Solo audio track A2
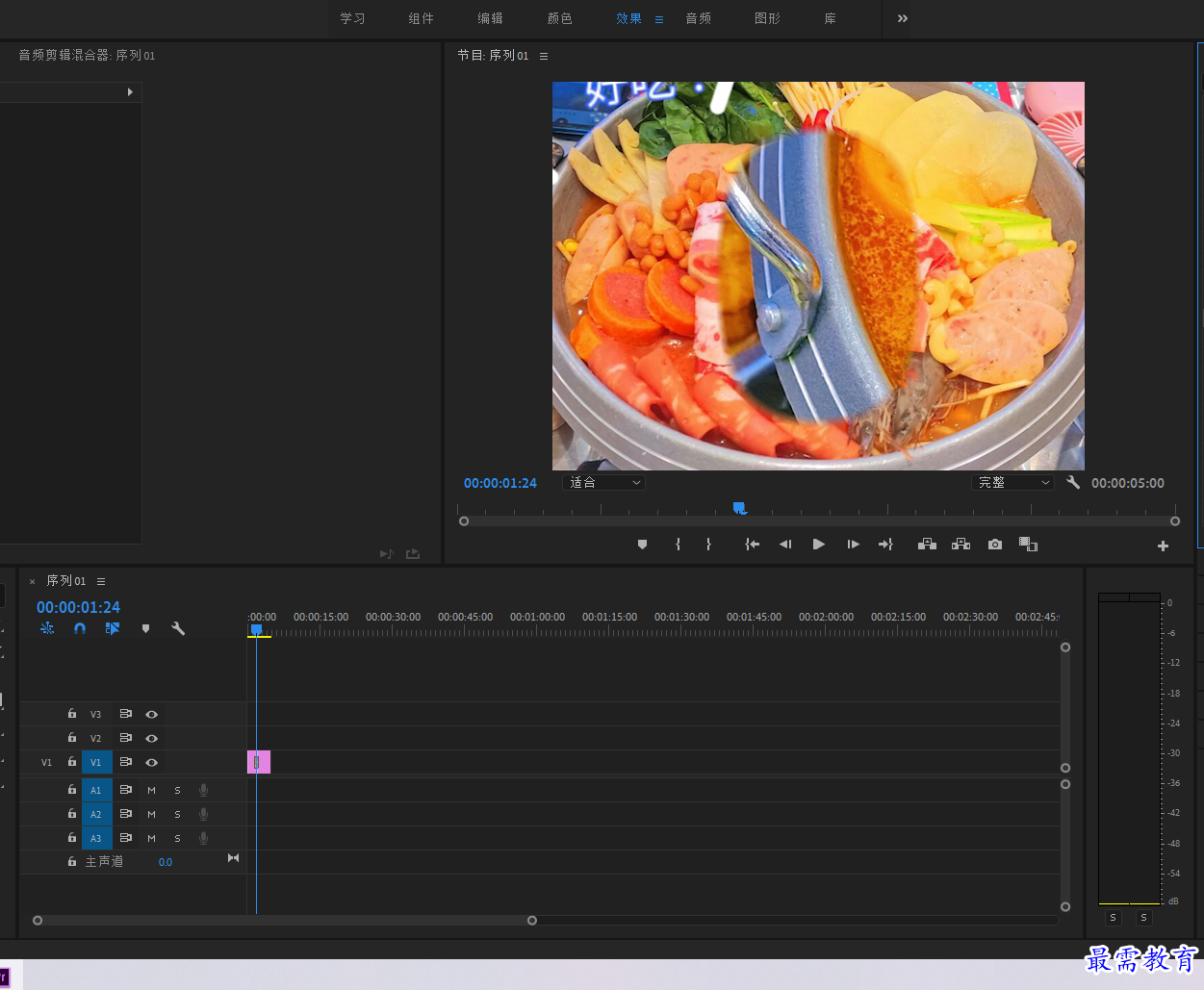The height and width of the screenshot is (990, 1204). coord(177,814)
